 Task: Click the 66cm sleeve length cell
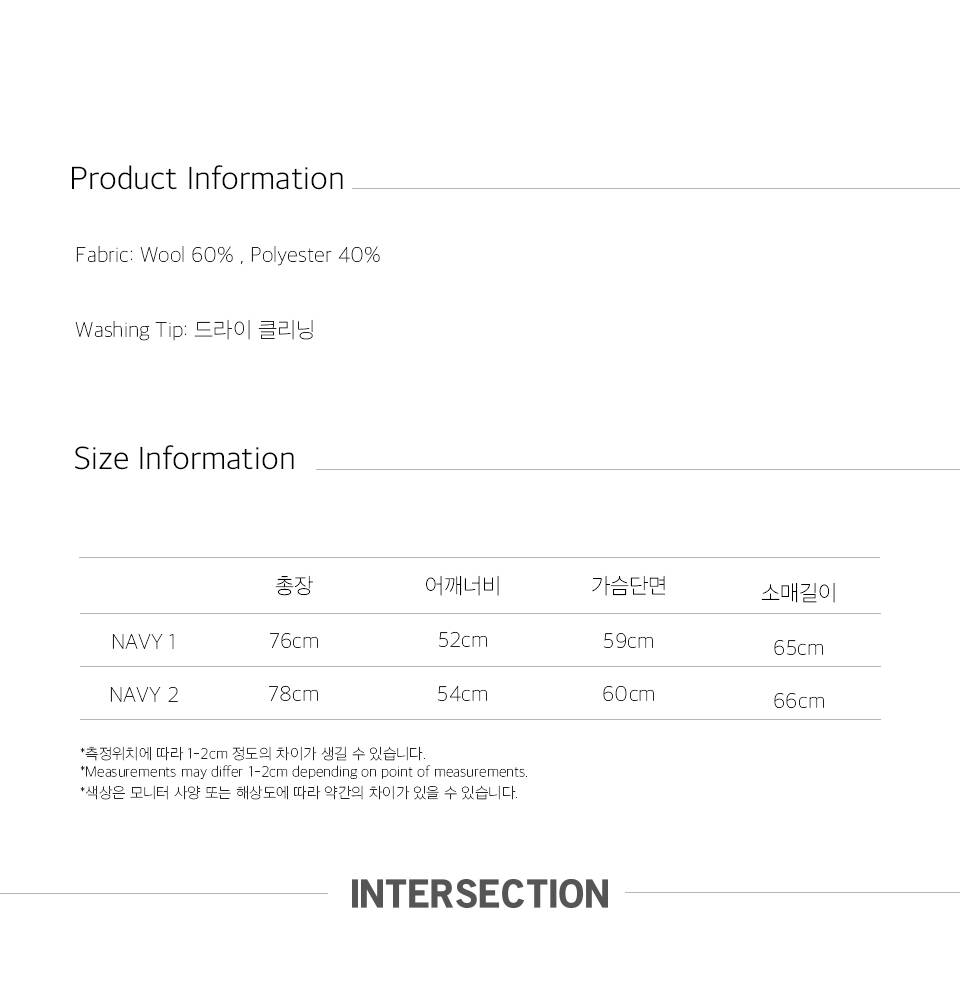pos(798,701)
